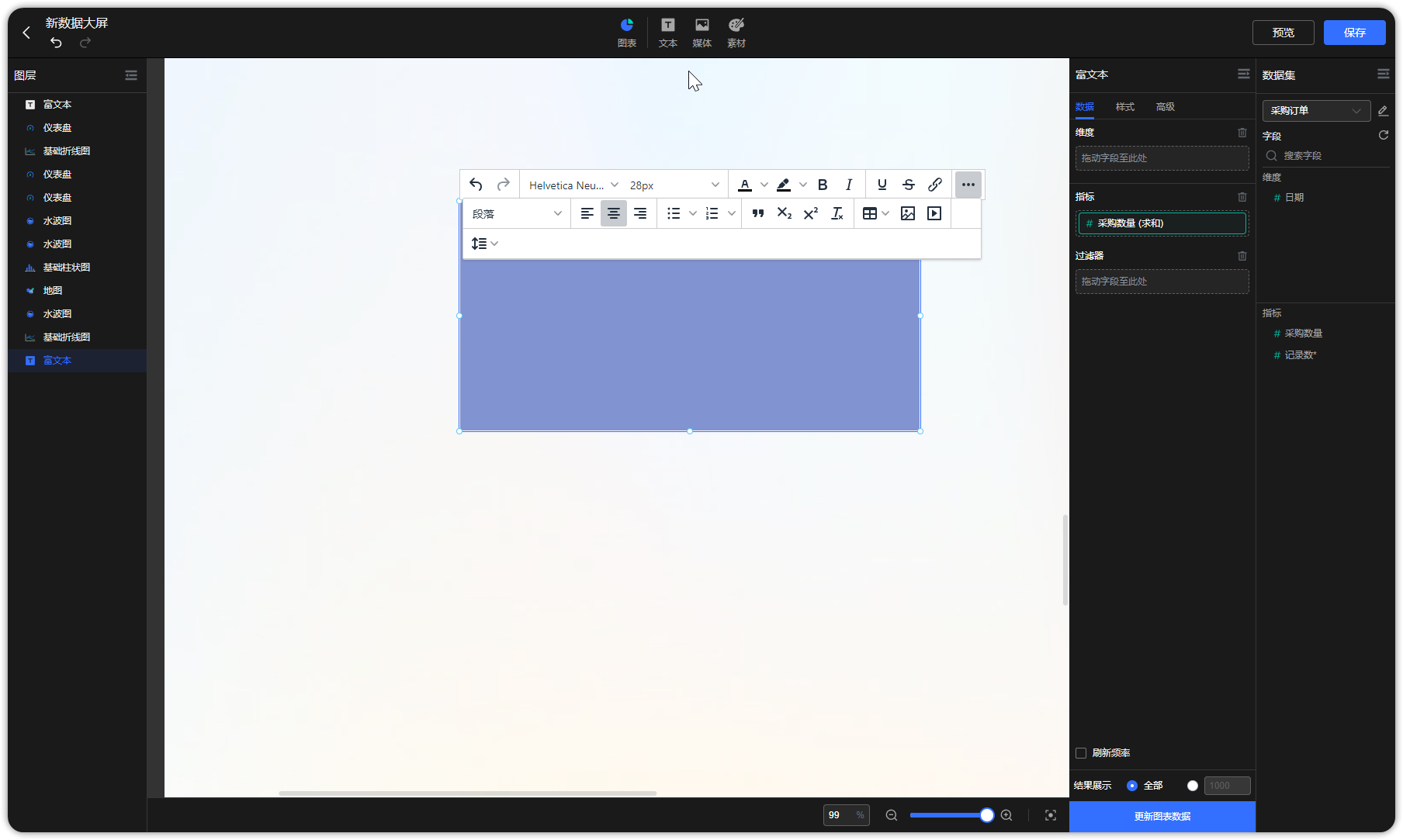Click the 预览 preview button

click(x=1283, y=33)
